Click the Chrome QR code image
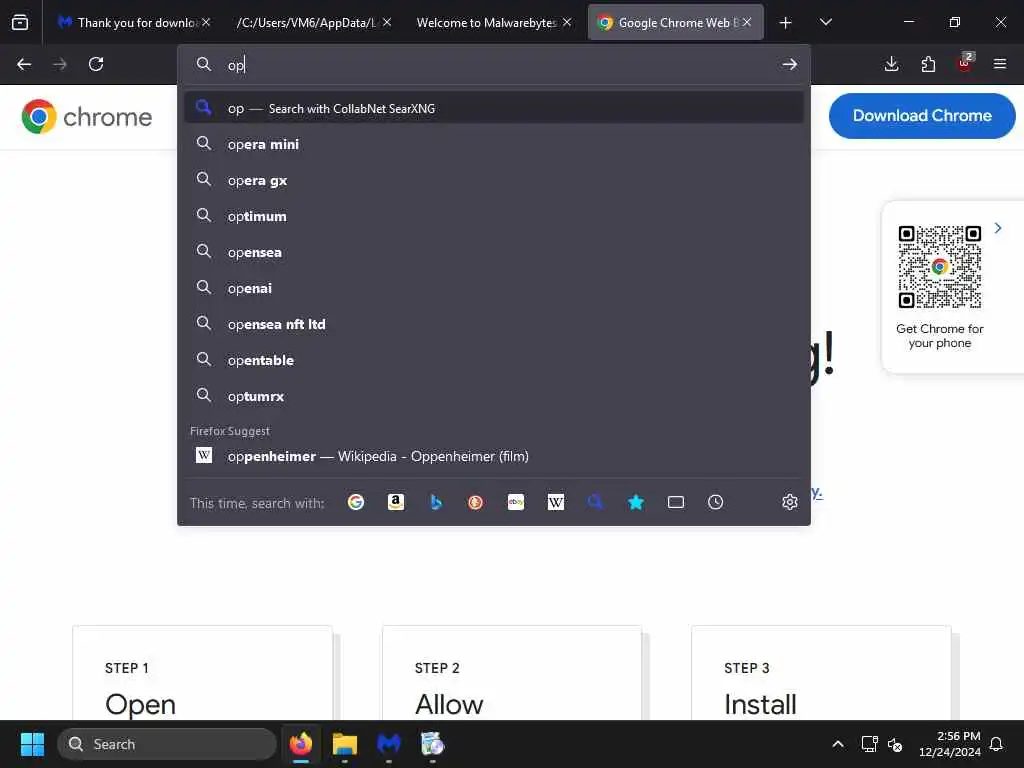The height and width of the screenshot is (768, 1024). tap(940, 266)
